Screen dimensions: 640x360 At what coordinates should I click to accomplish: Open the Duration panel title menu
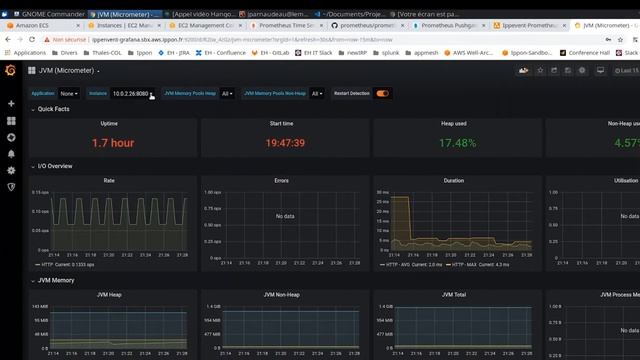click(x=453, y=180)
